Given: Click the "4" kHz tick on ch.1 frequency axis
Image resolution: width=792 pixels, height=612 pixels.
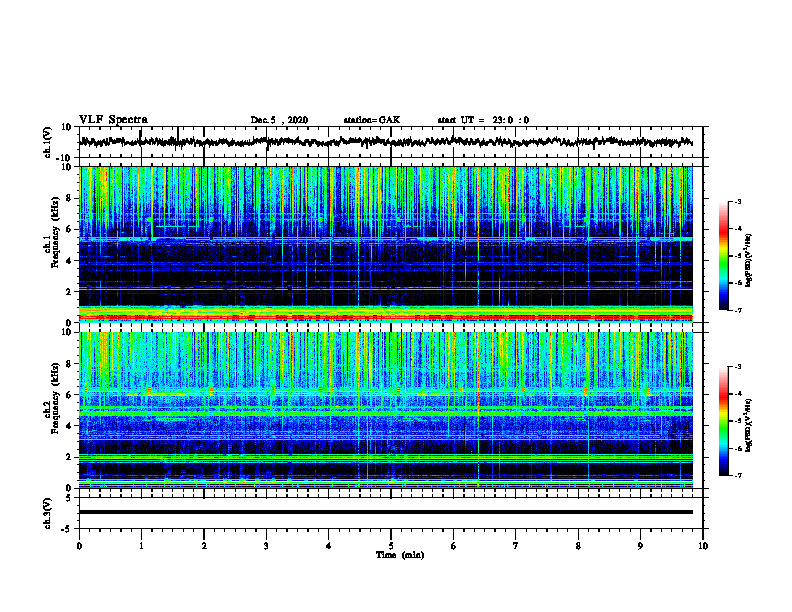Looking at the screenshot, I should [71, 261].
